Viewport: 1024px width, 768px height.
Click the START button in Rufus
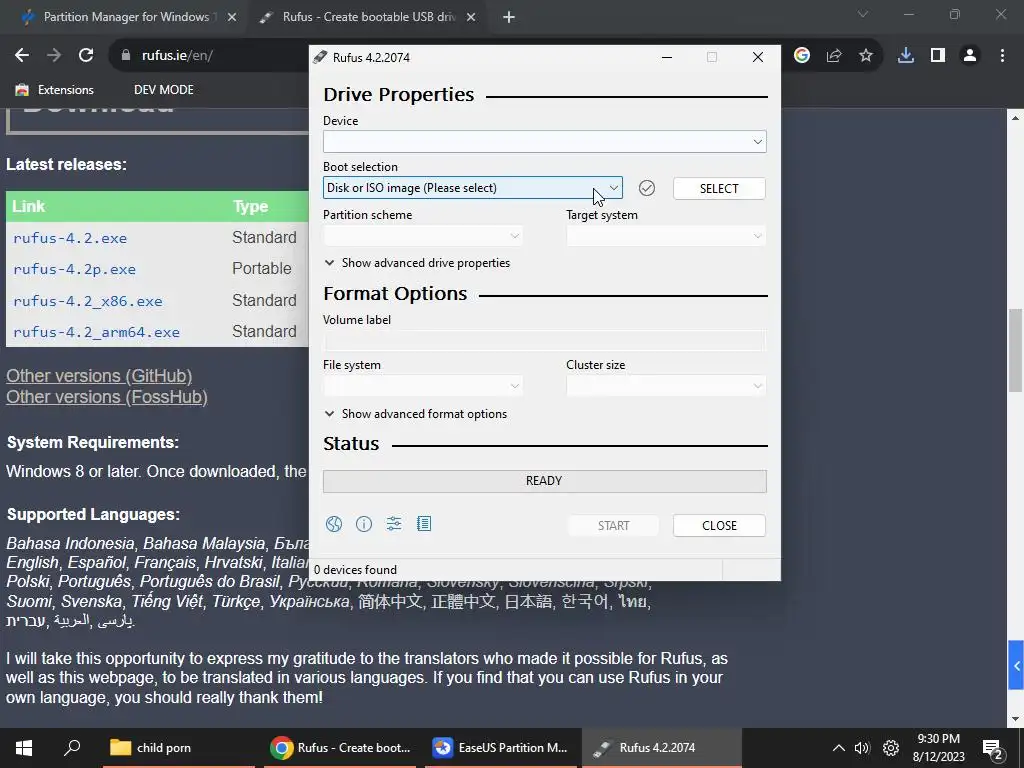click(613, 526)
